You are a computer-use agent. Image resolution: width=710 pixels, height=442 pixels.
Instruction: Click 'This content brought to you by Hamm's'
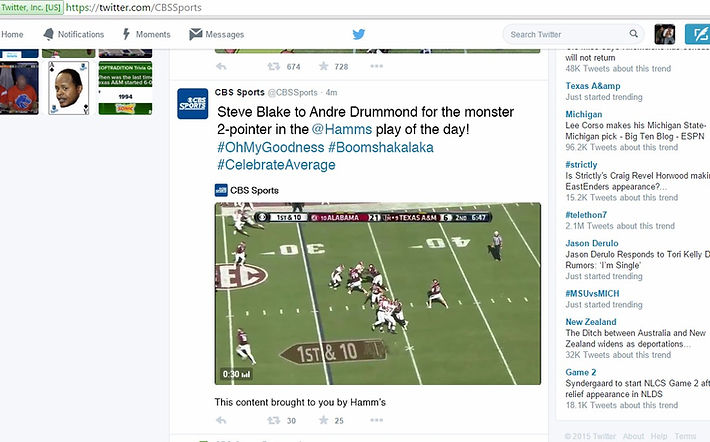point(300,402)
